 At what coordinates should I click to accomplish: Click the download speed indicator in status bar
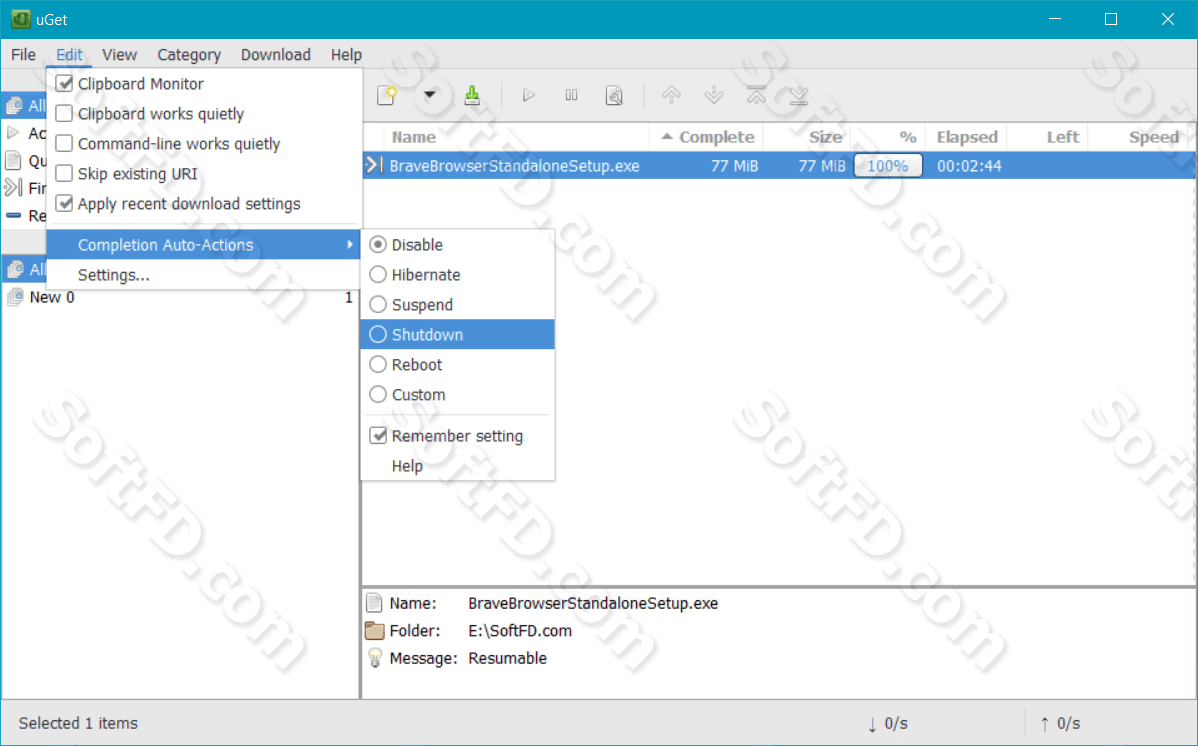tap(887, 723)
